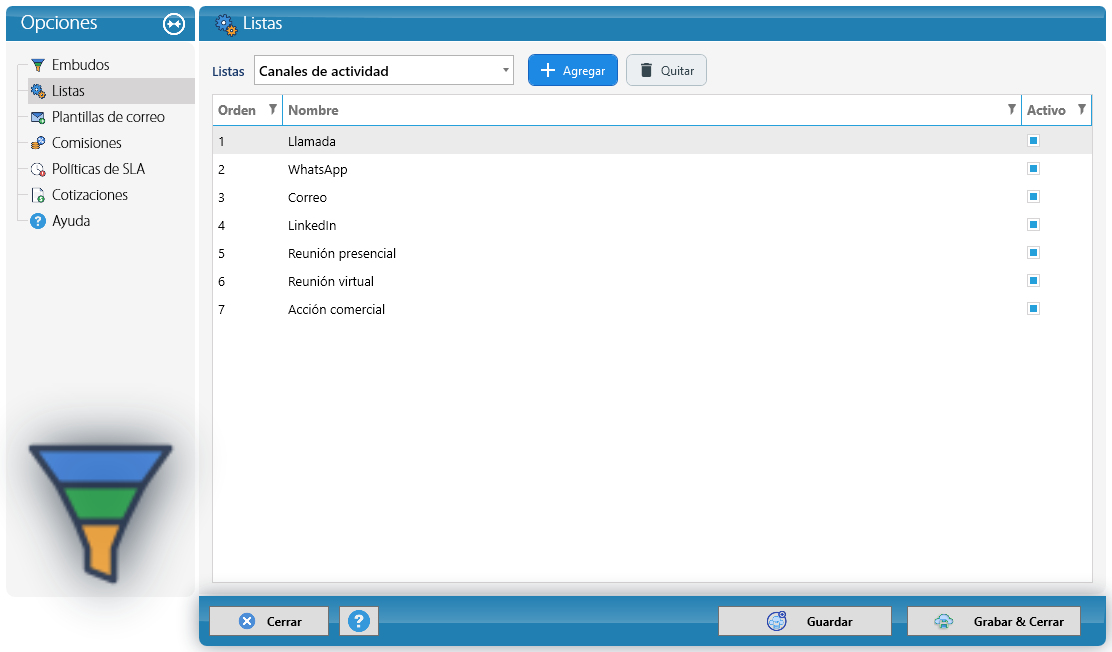Click the Listas gears icon in sidebar

38,91
